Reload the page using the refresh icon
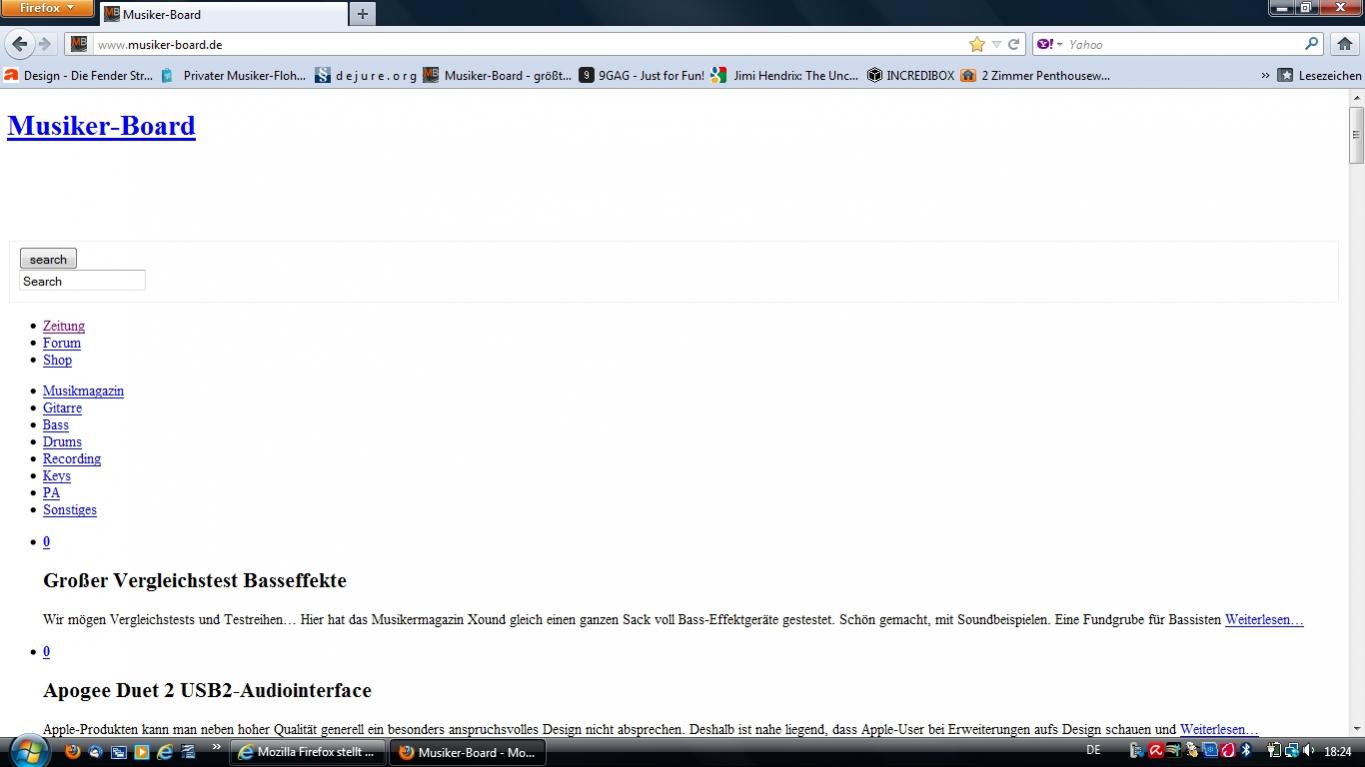The image size is (1365, 767). pyautogui.click(x=1014, y=44)
